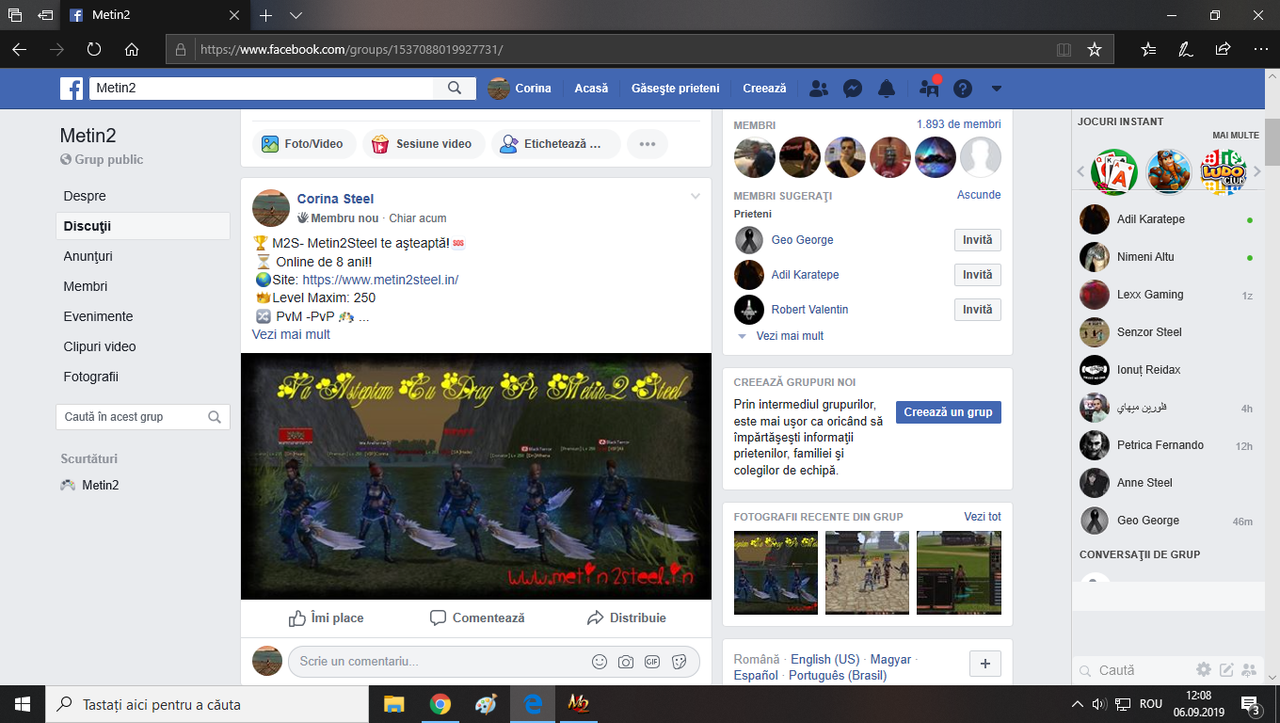The image size is (1280, 723).
Task: Start a Sesiune video
Action: pos(423,144)
